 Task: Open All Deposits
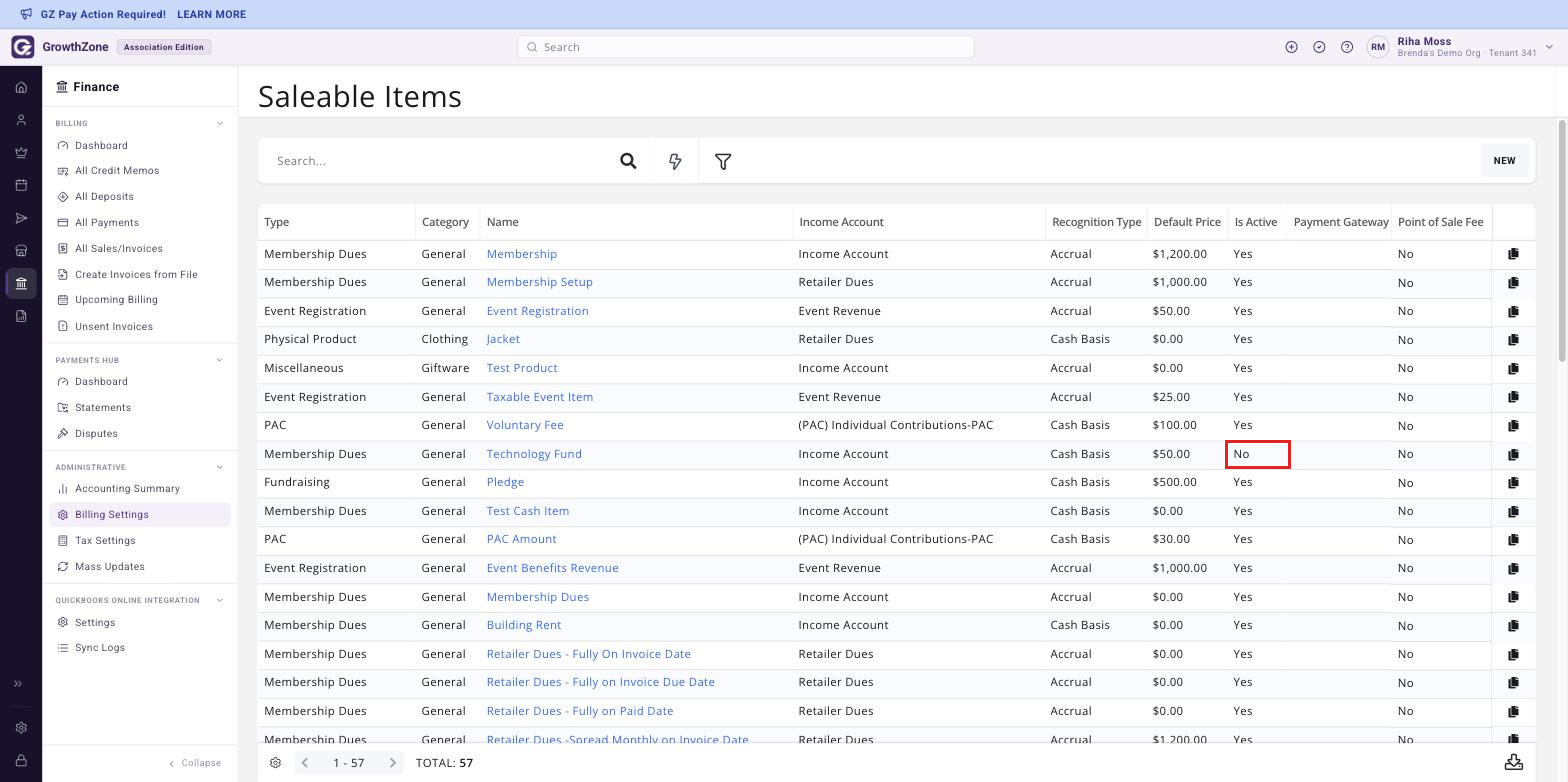click(104, 197)
